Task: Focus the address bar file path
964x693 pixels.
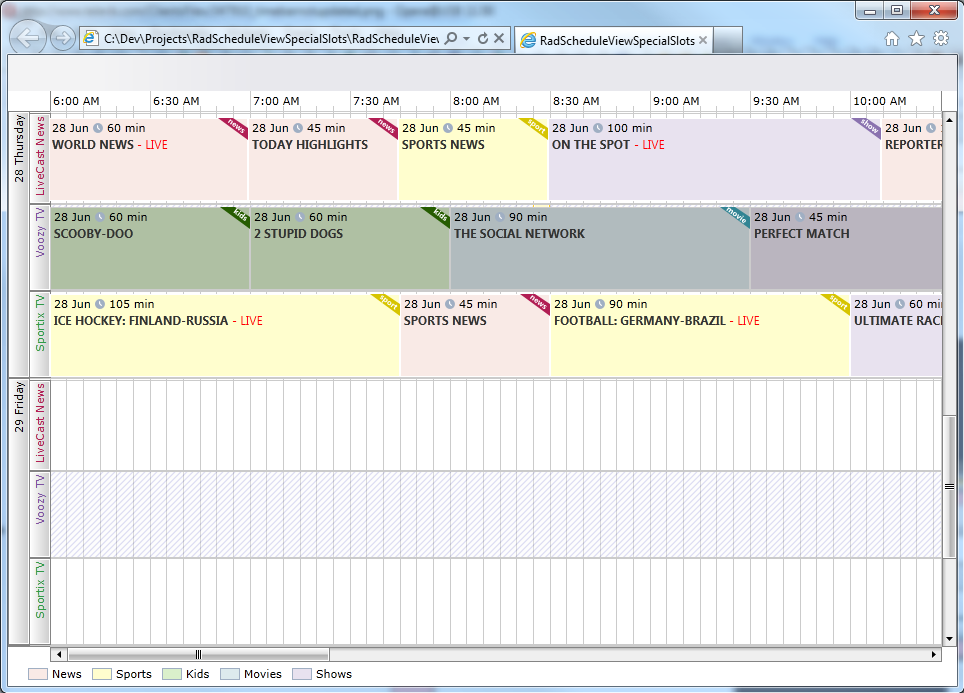Action: (x=271, y=39)
